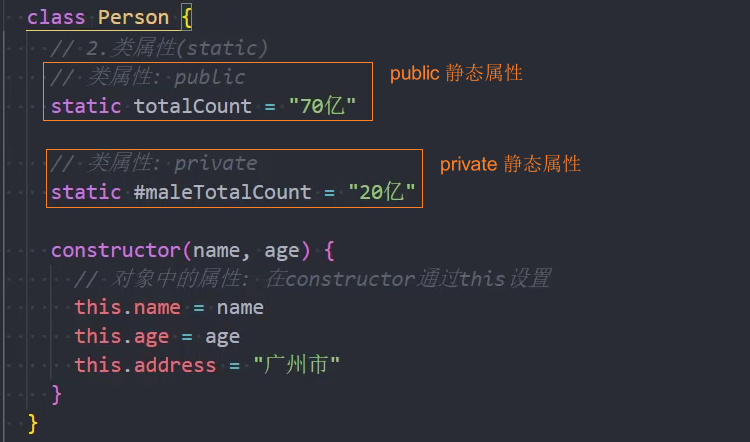Place cursor on #maleTotalCount identifier
750x442 pixels.
click(x=222, y=192)
